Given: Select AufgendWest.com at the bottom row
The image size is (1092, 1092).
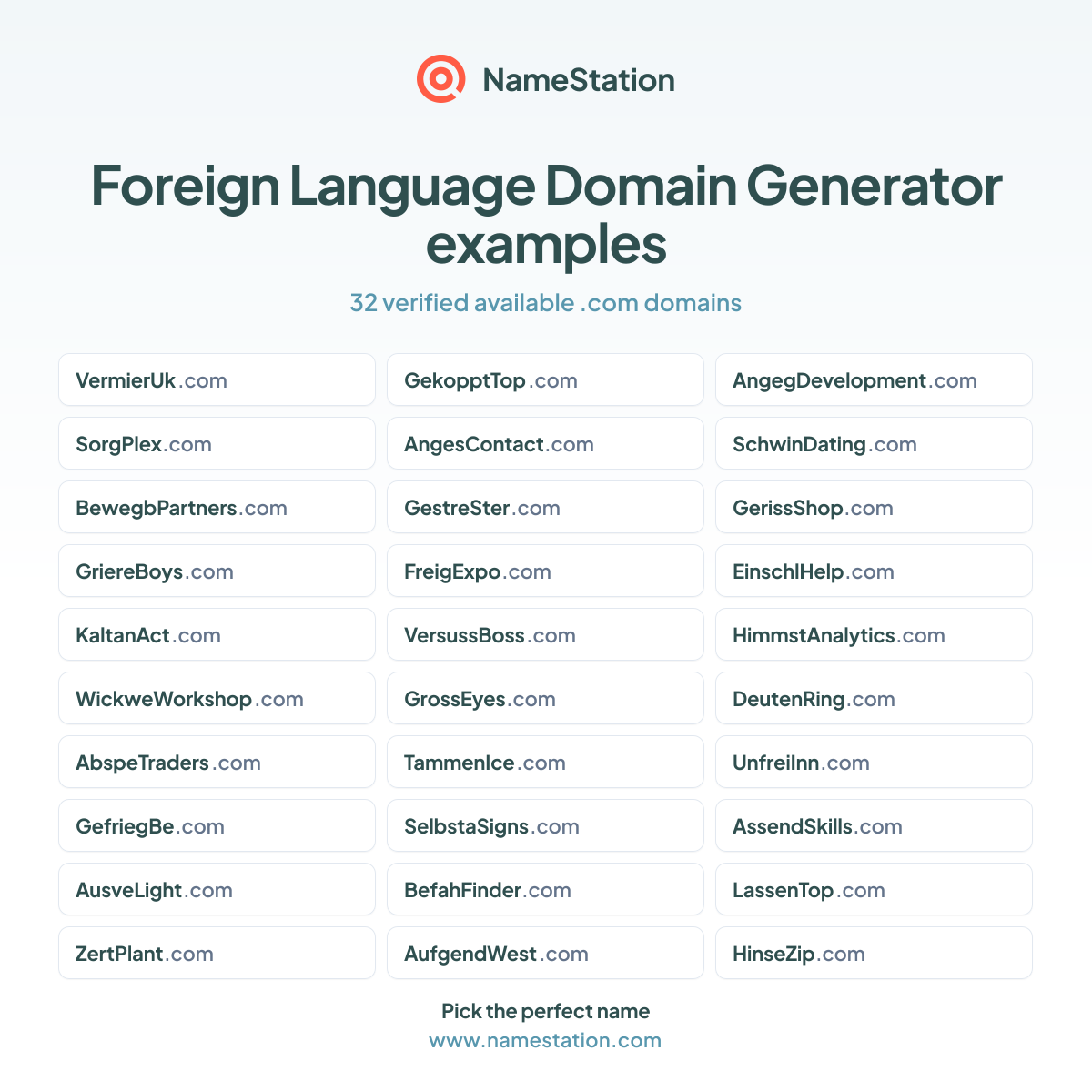Looking at the screenshot, I should click(546, 953).
